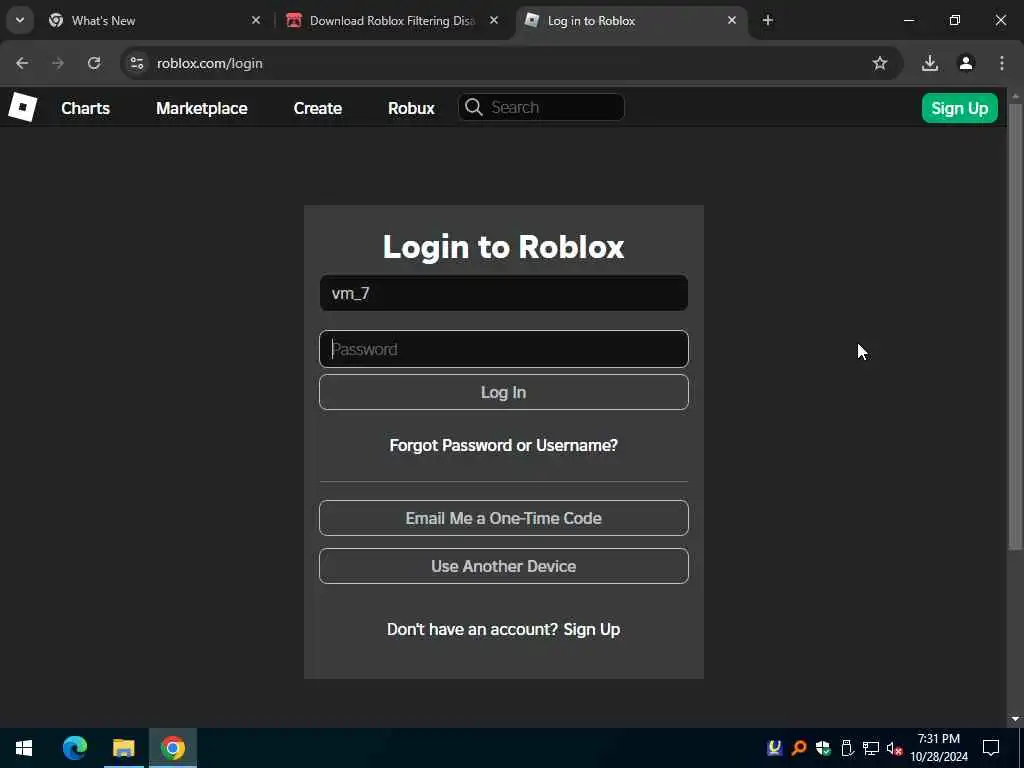The image size is (1024, 768).
Task: Click the magnifier tray icon
Action: pos(799,748)
